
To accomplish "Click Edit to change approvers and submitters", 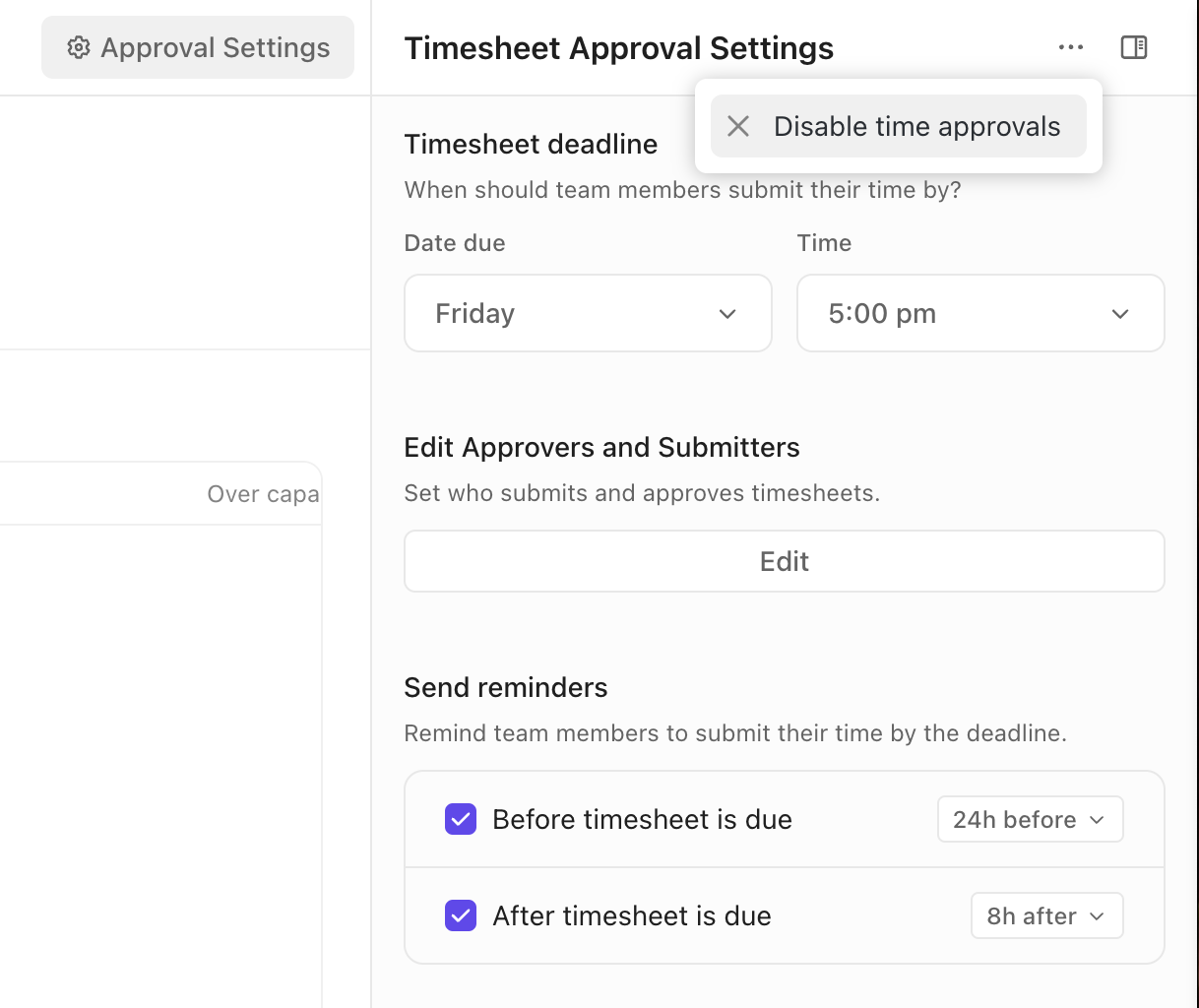I will coord(785,561).
